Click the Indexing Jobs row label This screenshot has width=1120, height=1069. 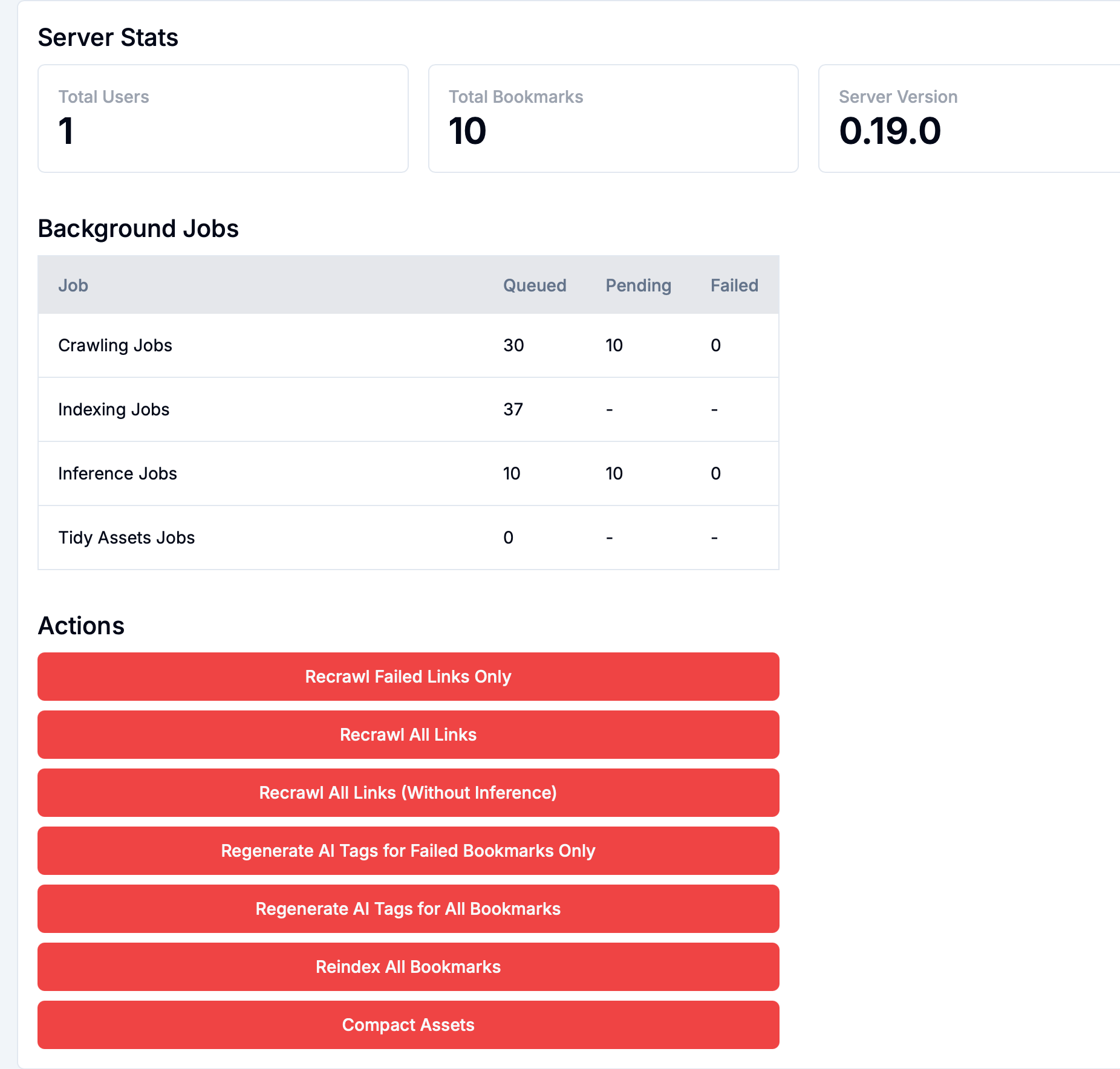pyautogui.click(x=114, y=409)
